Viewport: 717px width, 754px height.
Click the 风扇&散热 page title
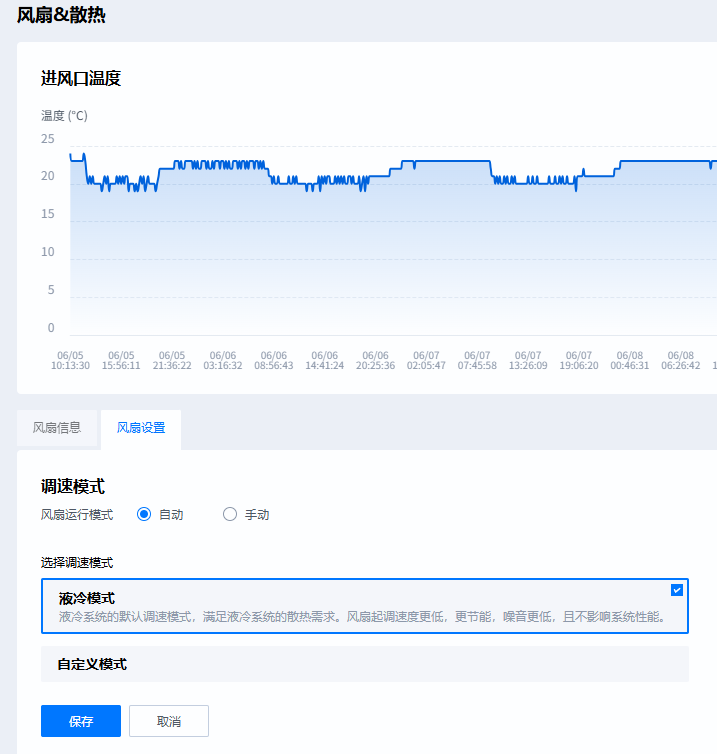coord(61,15)
